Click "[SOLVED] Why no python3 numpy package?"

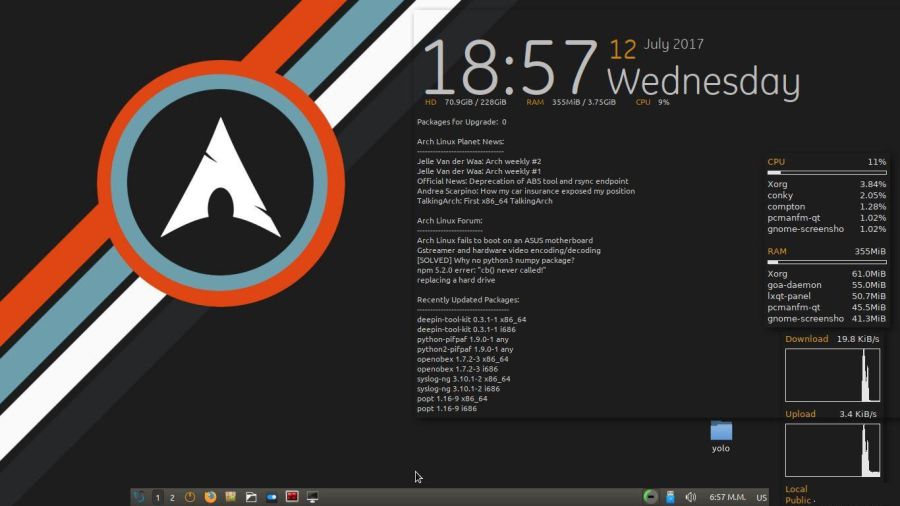(x=495, y=260)
